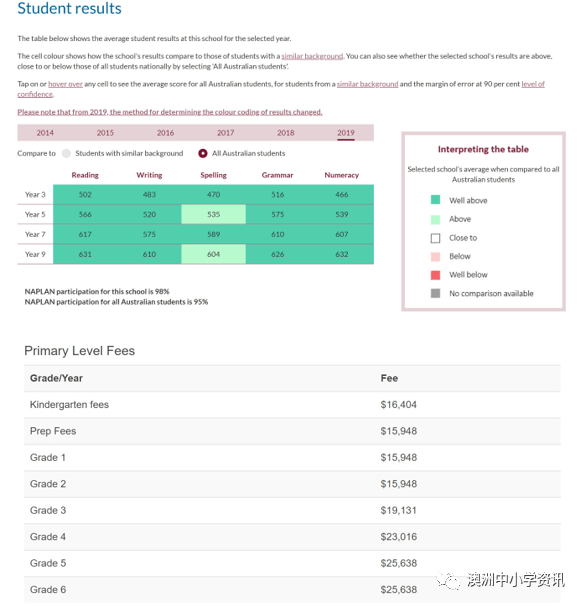
Task: Switch to the 2014 results tab
Action: 45,133
